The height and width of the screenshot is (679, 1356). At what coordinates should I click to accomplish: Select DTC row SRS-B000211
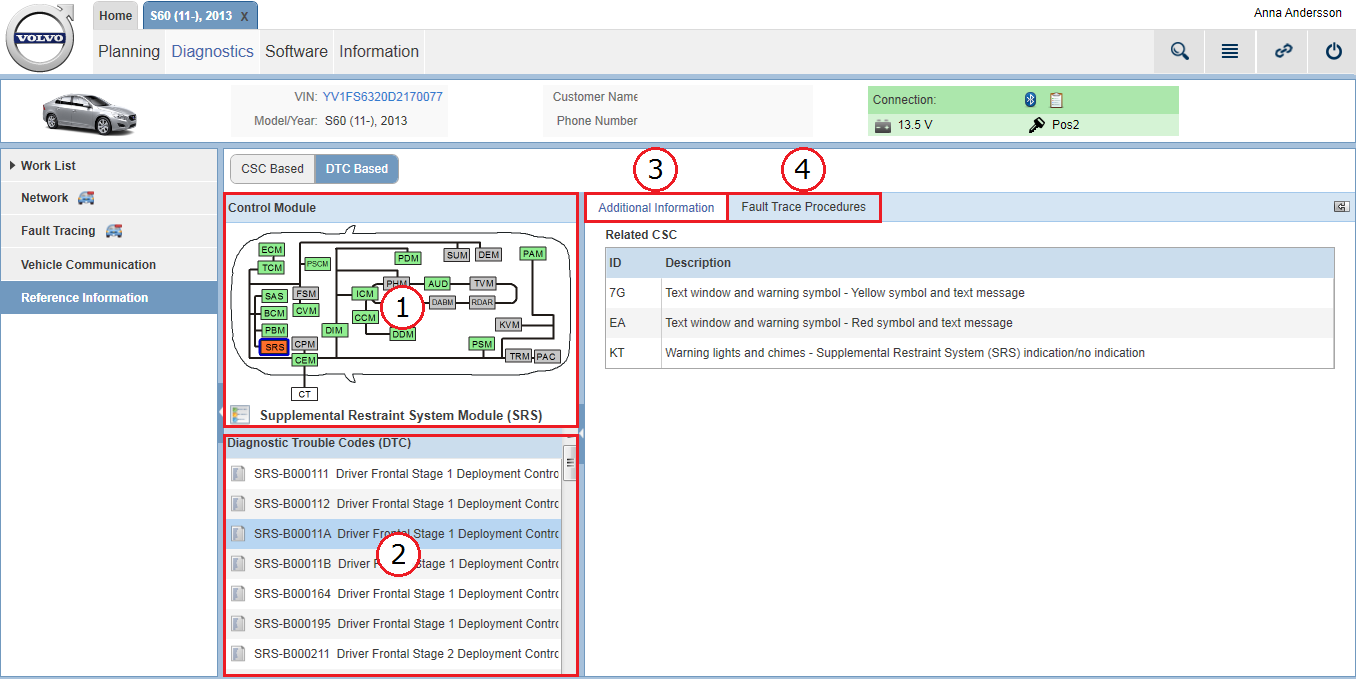click(x=393, y=654)
